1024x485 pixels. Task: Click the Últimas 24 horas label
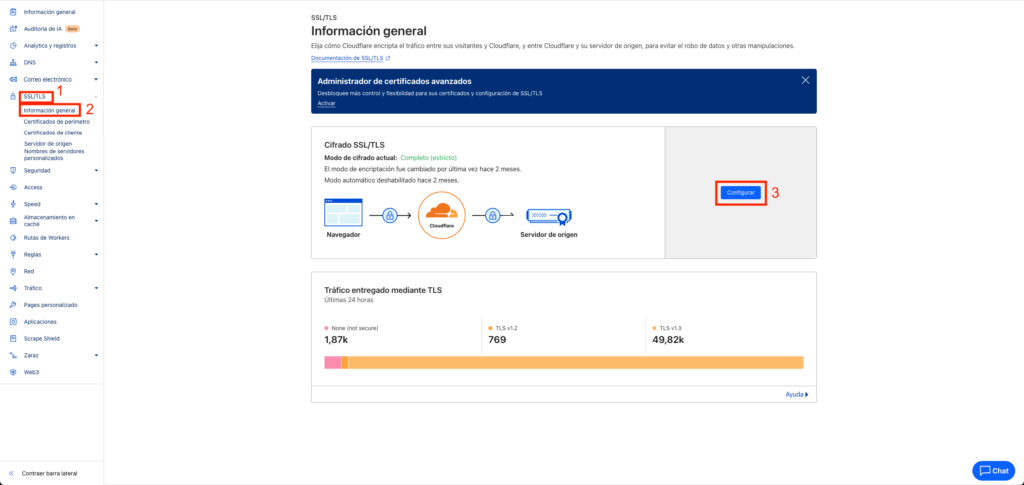pos(349,300)
